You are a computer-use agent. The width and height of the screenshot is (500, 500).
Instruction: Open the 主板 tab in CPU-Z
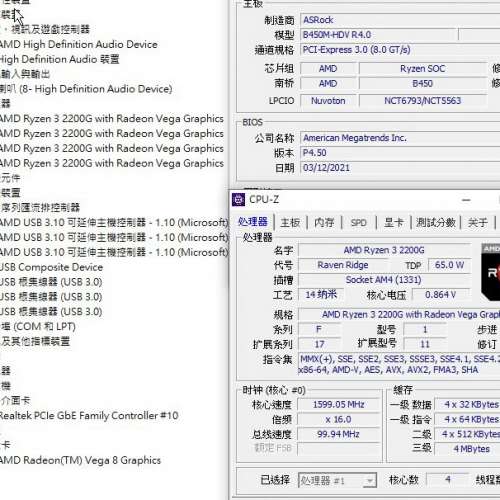click(x=290, y=222)
